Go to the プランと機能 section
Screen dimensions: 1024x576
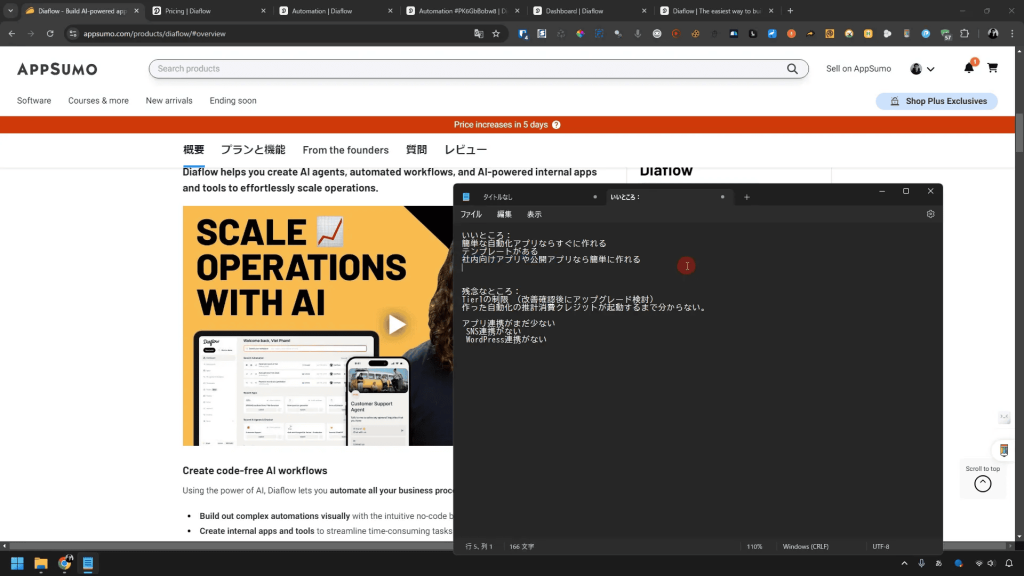coord(253,150)
